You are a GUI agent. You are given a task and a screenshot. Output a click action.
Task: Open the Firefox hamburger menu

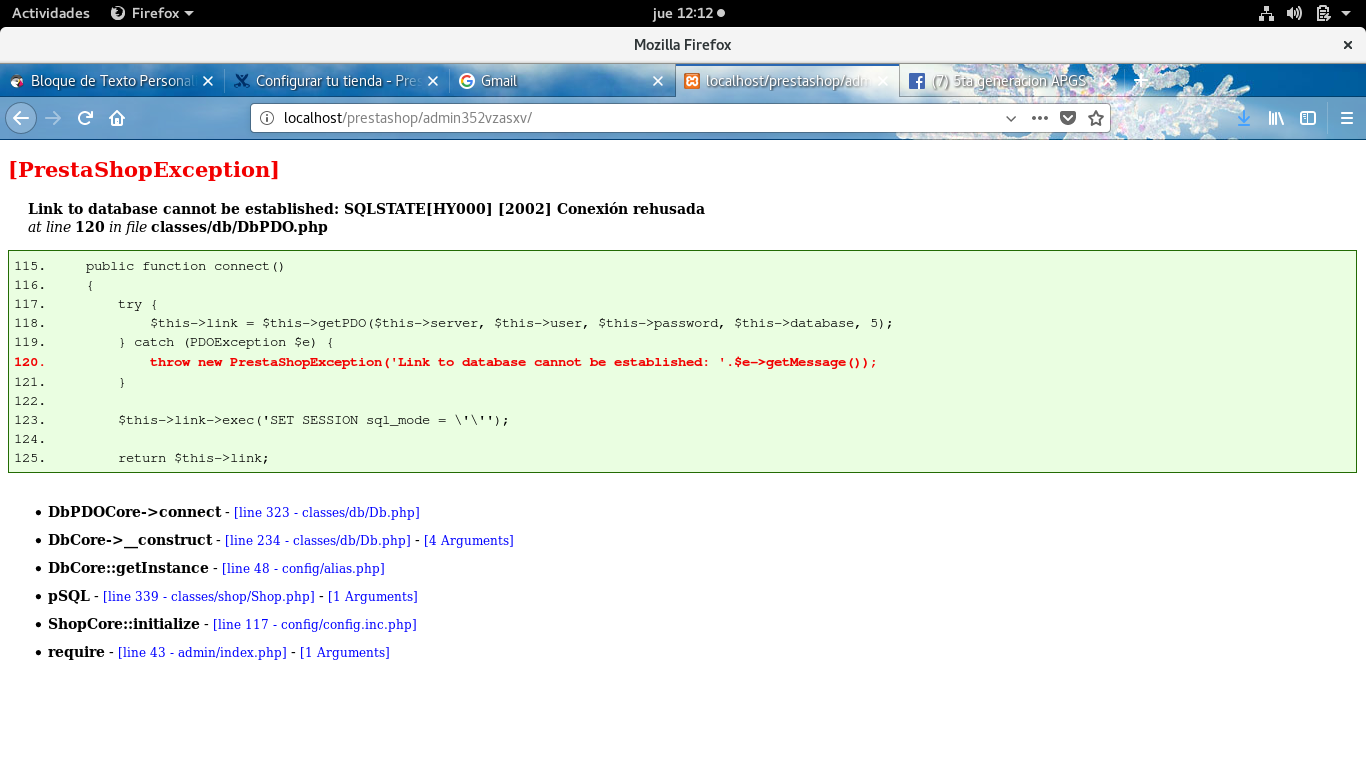pyautogui.click(x=1346, y=118)
